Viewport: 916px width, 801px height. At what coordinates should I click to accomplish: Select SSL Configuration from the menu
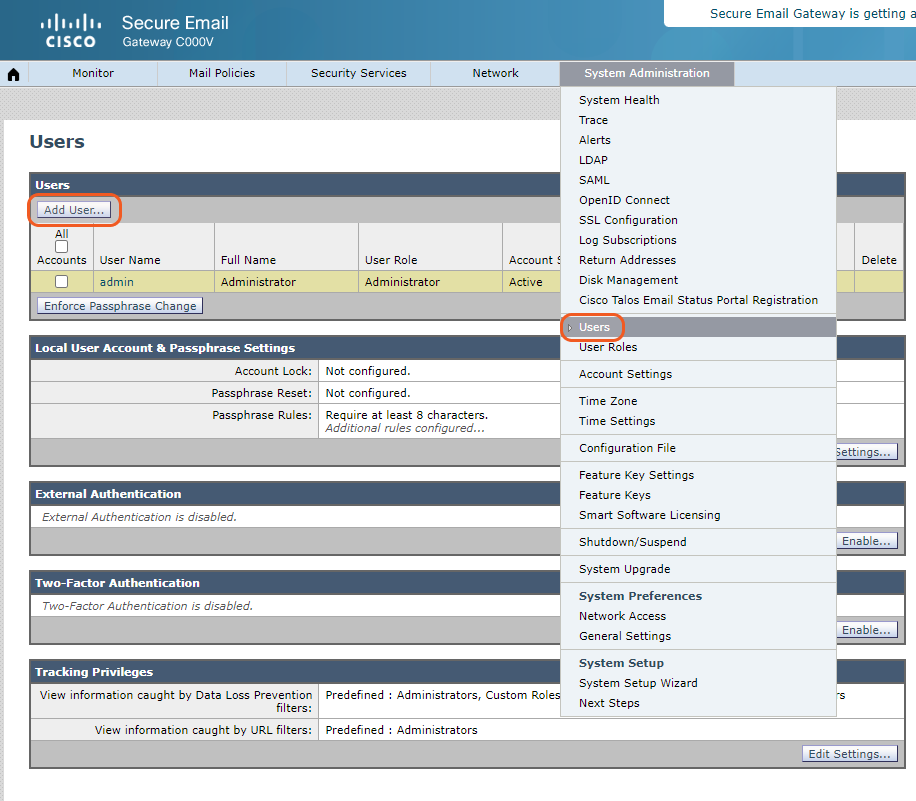point(628,220)
